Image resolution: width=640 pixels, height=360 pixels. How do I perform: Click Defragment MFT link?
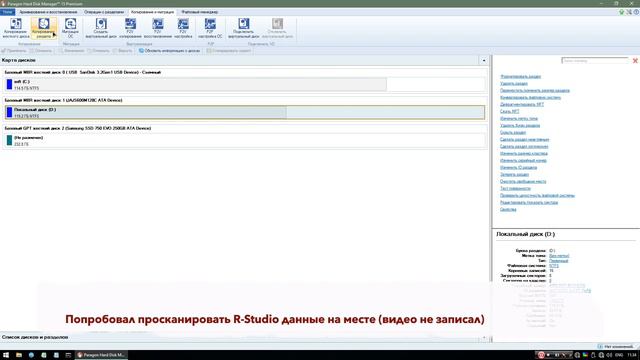point(522,104)
